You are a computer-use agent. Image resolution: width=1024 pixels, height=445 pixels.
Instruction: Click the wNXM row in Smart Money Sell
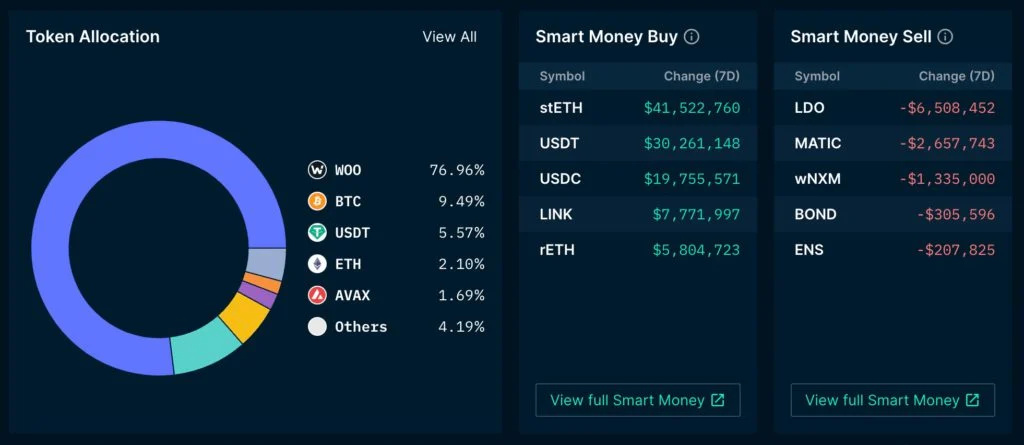[893, 178]
